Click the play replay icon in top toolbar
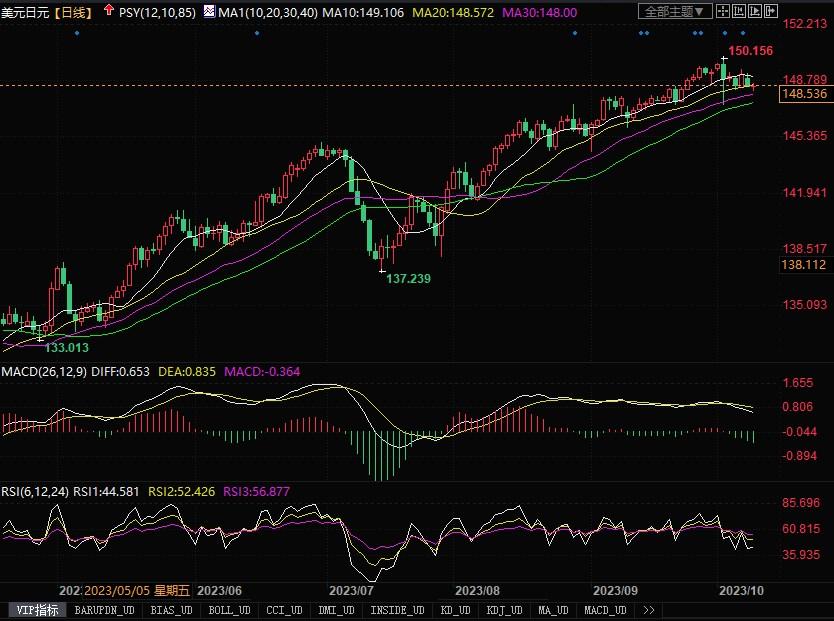The width and height of the screenshot is (834, 621). (755, 11)
